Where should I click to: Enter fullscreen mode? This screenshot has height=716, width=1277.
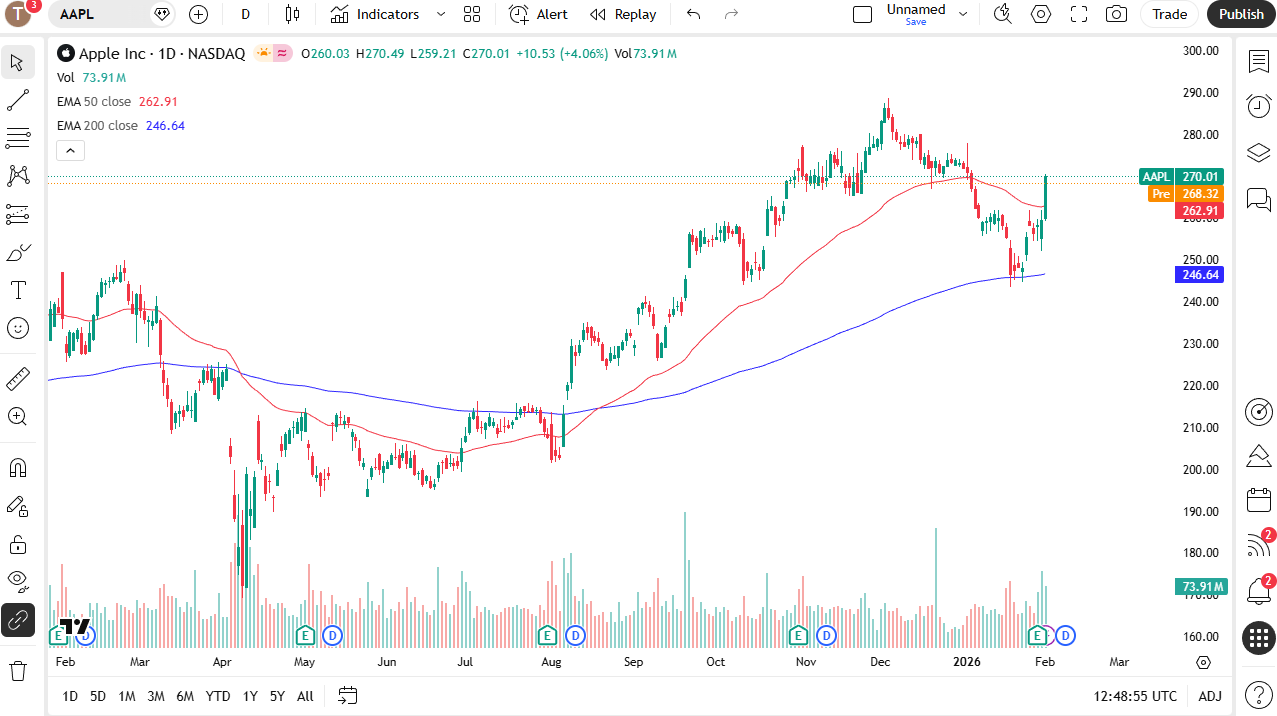[1079, 14]
